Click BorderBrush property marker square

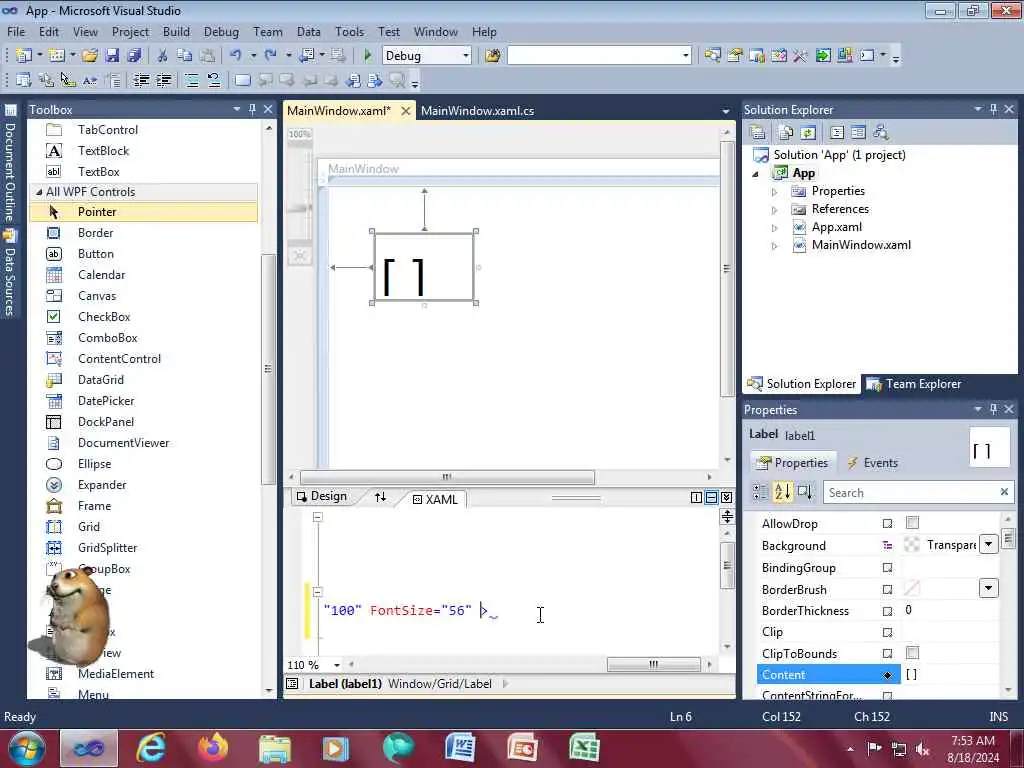[887, 590]
